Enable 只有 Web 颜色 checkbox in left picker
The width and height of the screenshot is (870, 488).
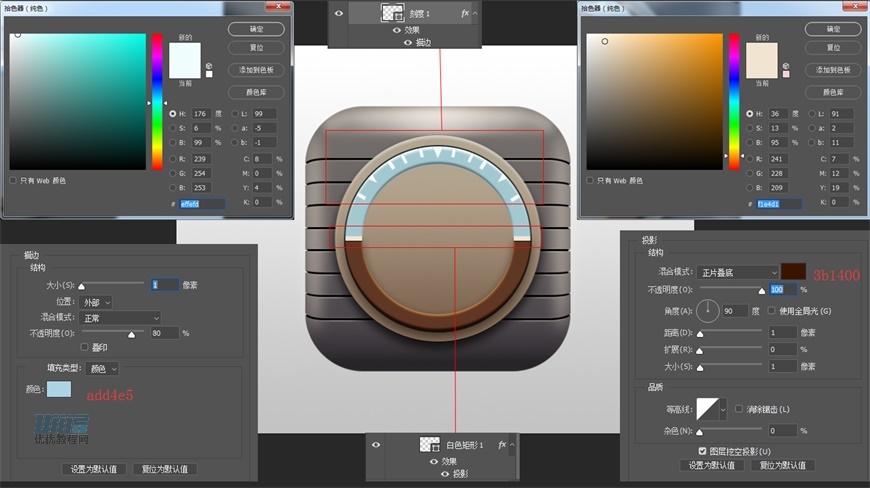click(13, 181)
